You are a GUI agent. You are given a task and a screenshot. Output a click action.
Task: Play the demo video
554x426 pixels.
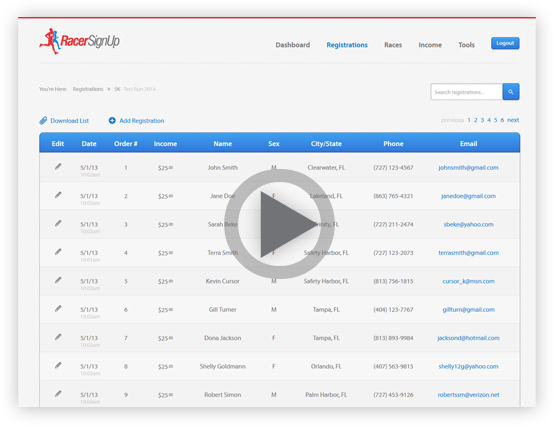[x=279, y=224]
